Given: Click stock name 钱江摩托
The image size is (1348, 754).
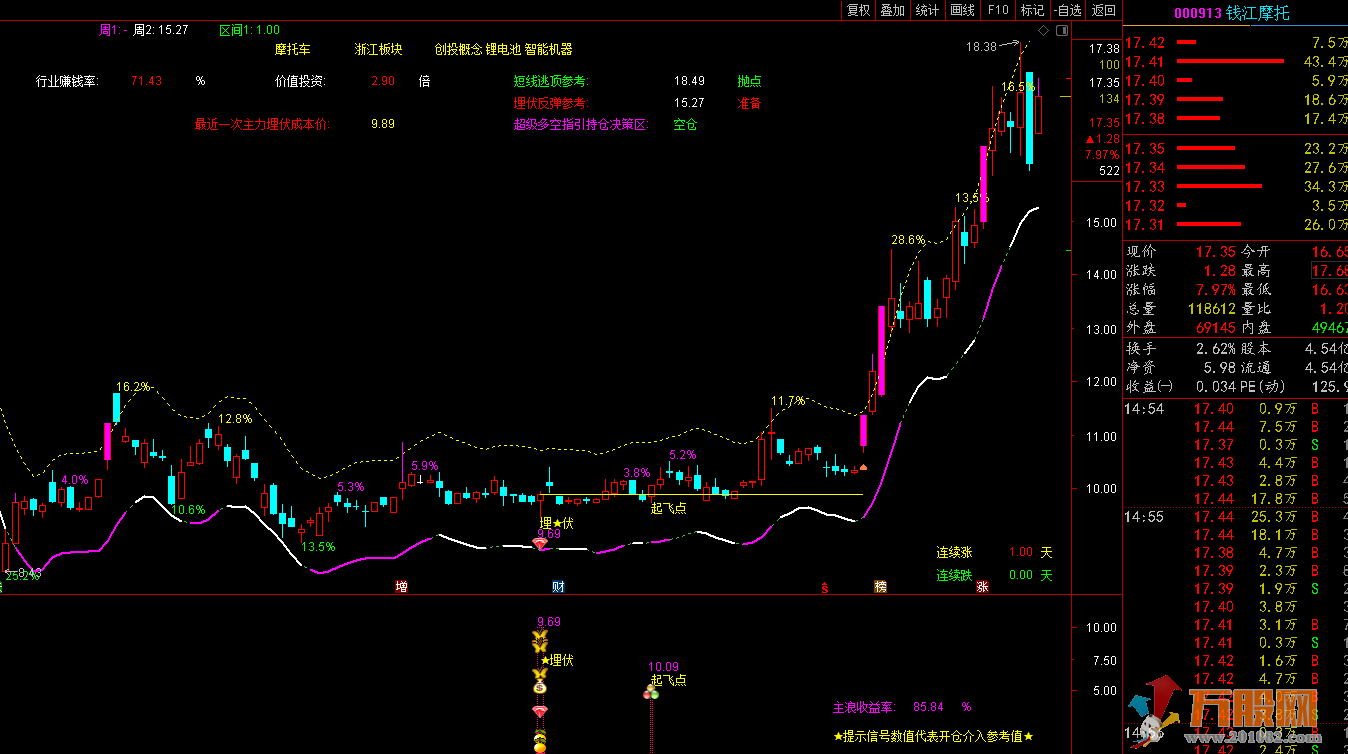Looking at the screenshot, I should click(x=1260, y=13).
